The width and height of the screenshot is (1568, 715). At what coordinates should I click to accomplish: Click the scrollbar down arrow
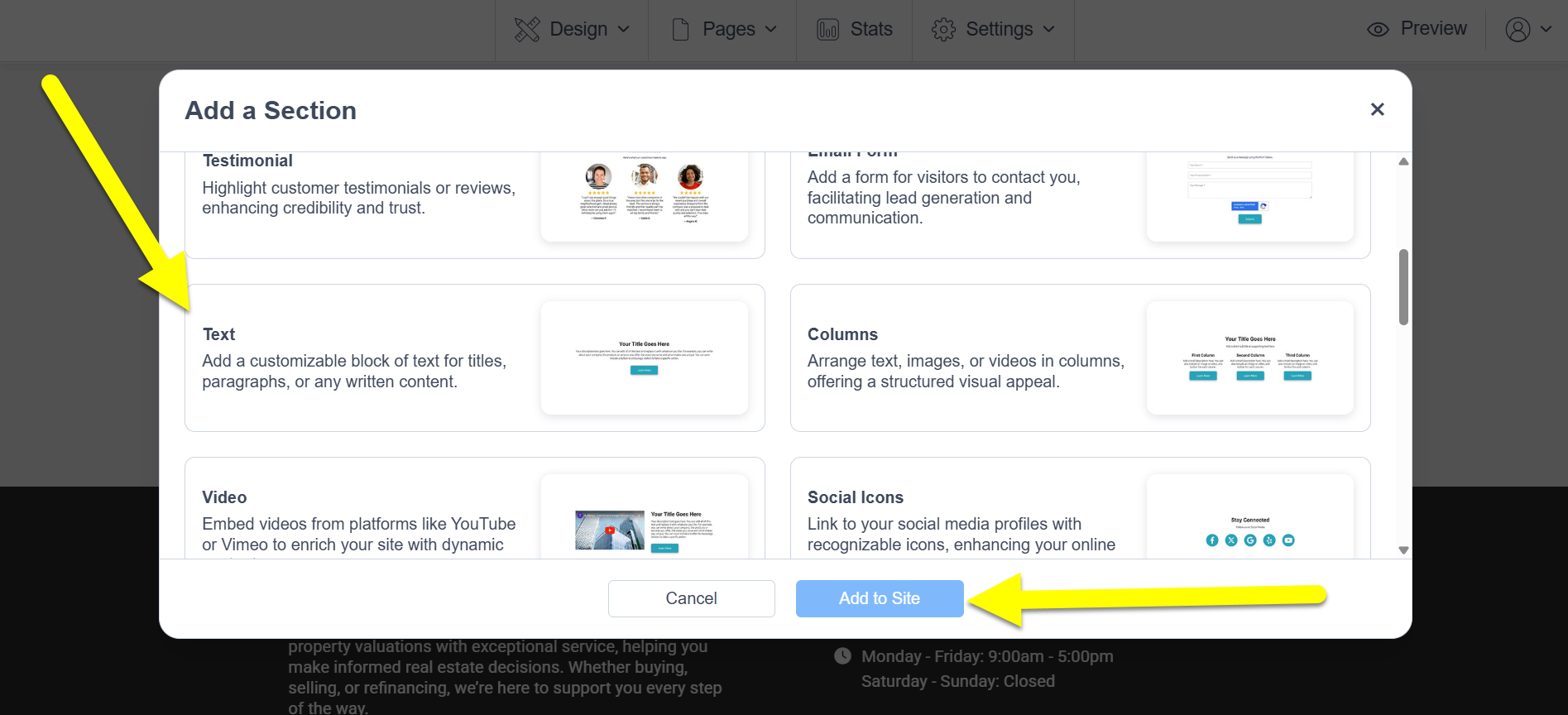(1403, 549)
